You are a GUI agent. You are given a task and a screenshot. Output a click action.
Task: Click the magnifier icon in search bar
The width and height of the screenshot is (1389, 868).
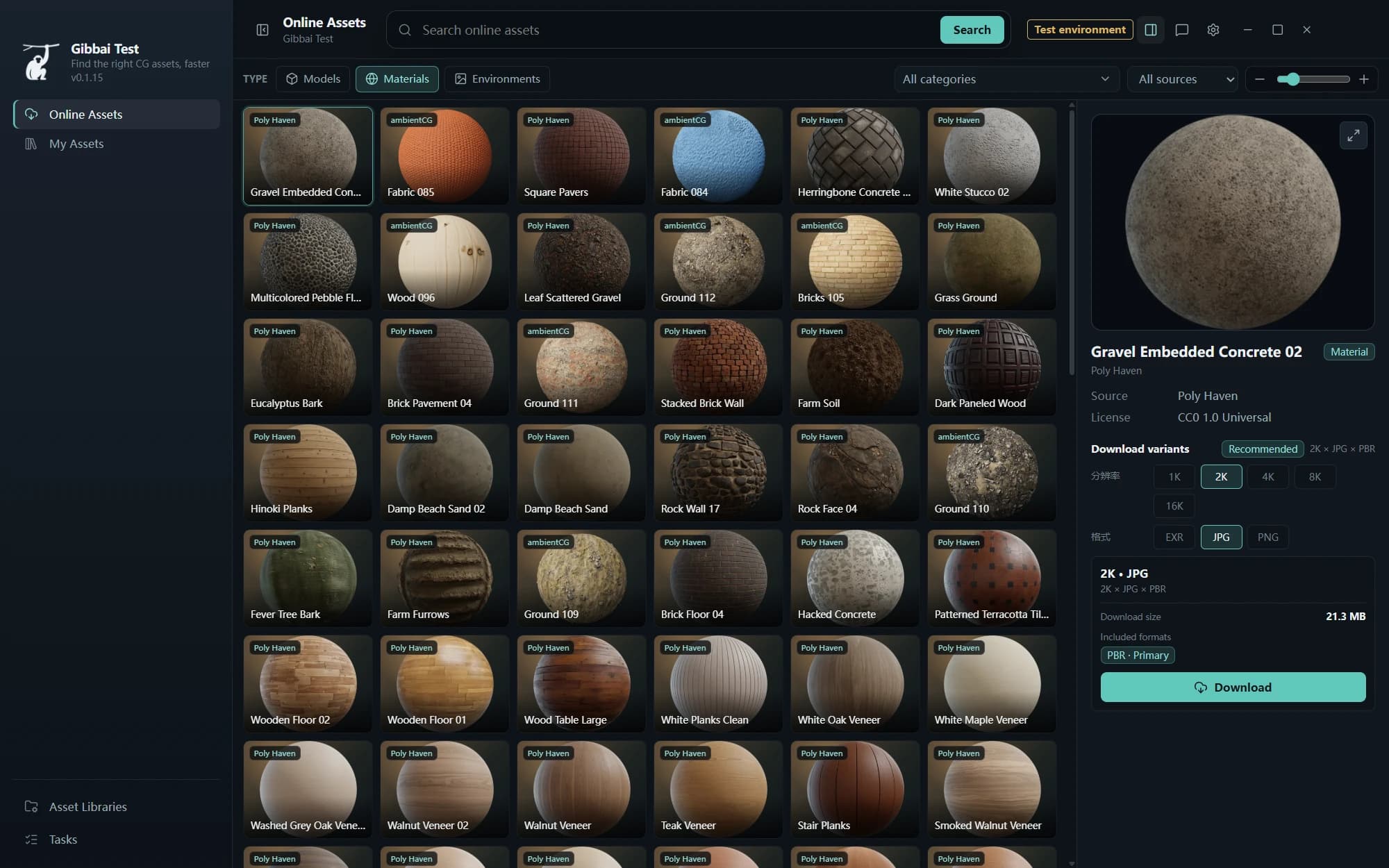405,30
